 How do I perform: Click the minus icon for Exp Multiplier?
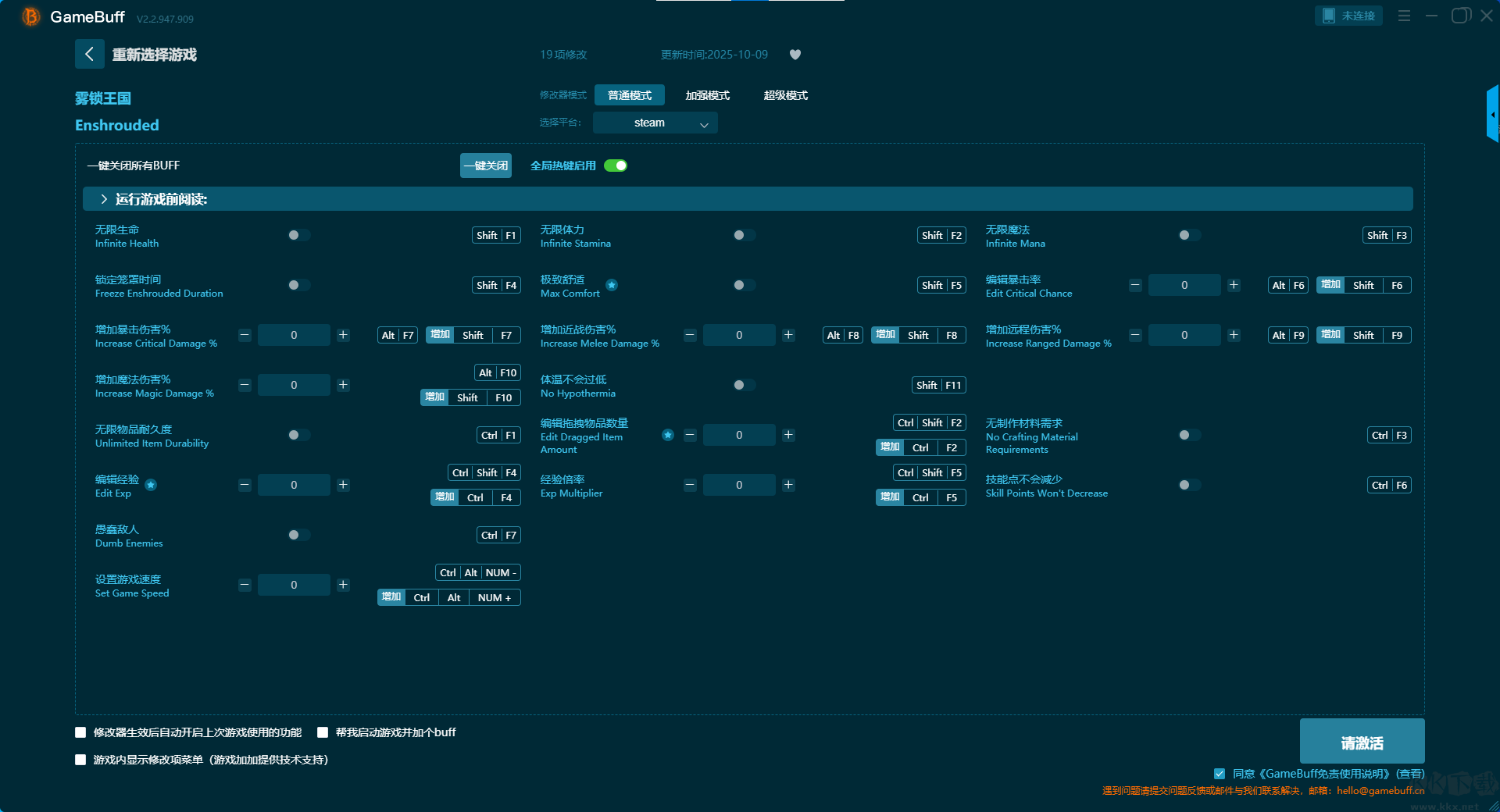[x=690, y=485]
